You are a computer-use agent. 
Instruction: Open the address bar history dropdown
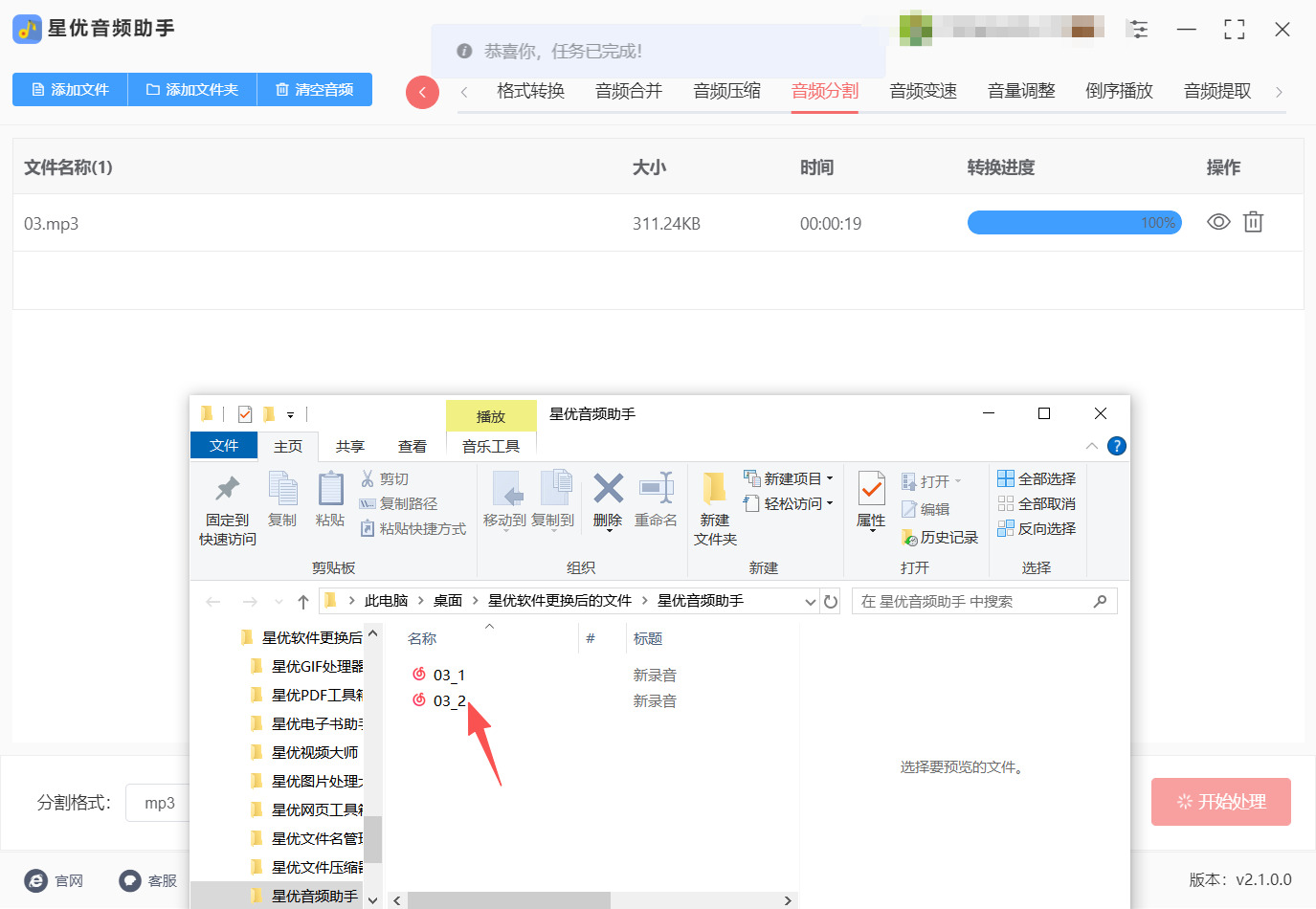point(809,600)
